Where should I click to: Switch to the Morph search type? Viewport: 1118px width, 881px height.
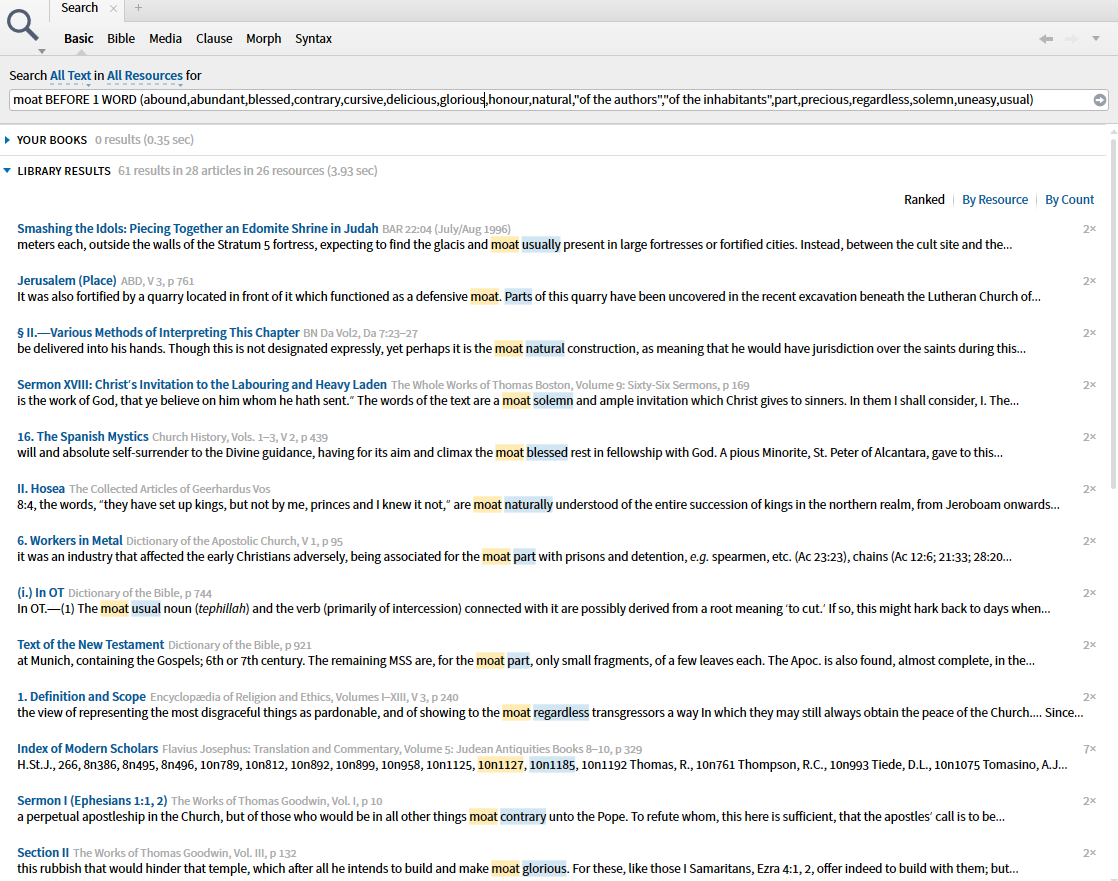point(264,38)
